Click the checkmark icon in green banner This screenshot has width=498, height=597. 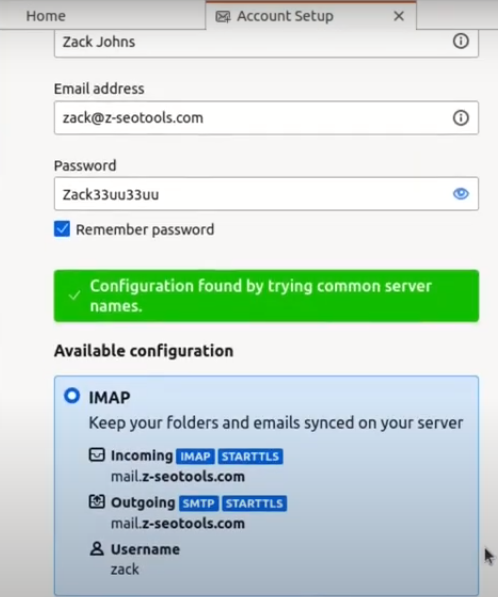click(x=74, y=295)
